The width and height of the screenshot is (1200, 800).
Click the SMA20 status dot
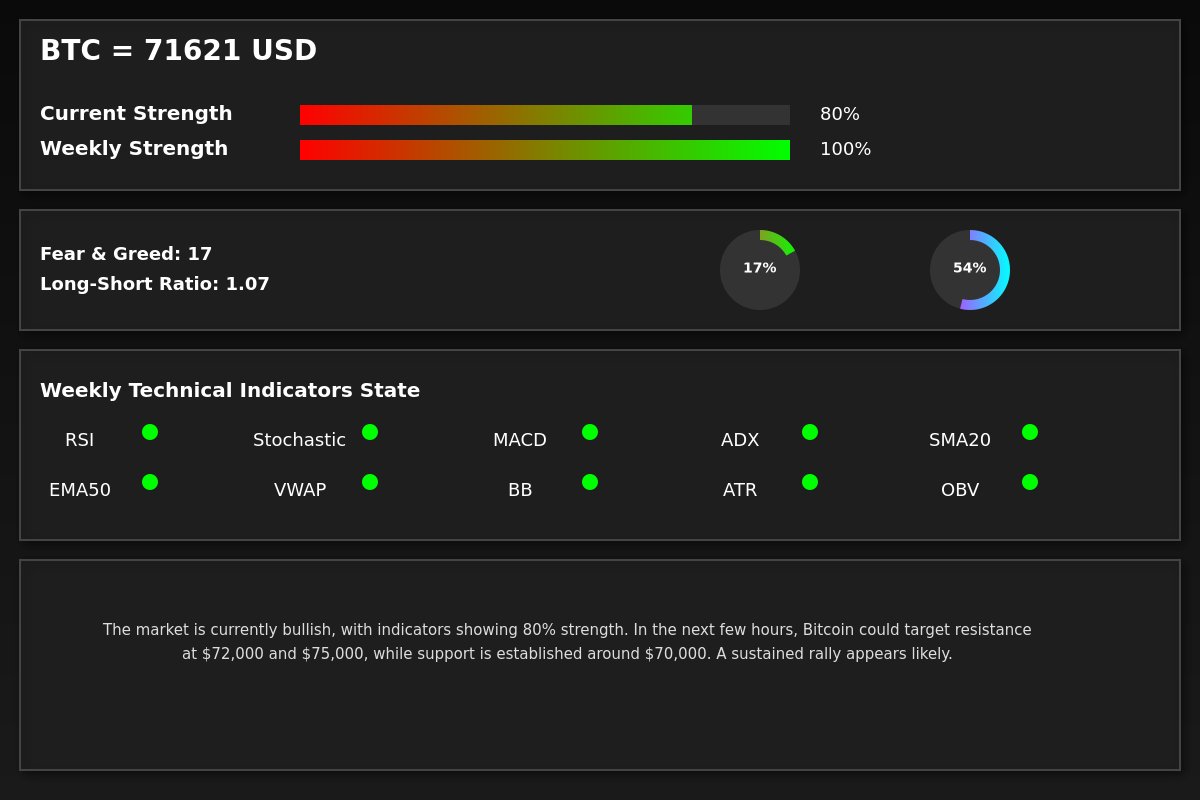(1030, 432)
